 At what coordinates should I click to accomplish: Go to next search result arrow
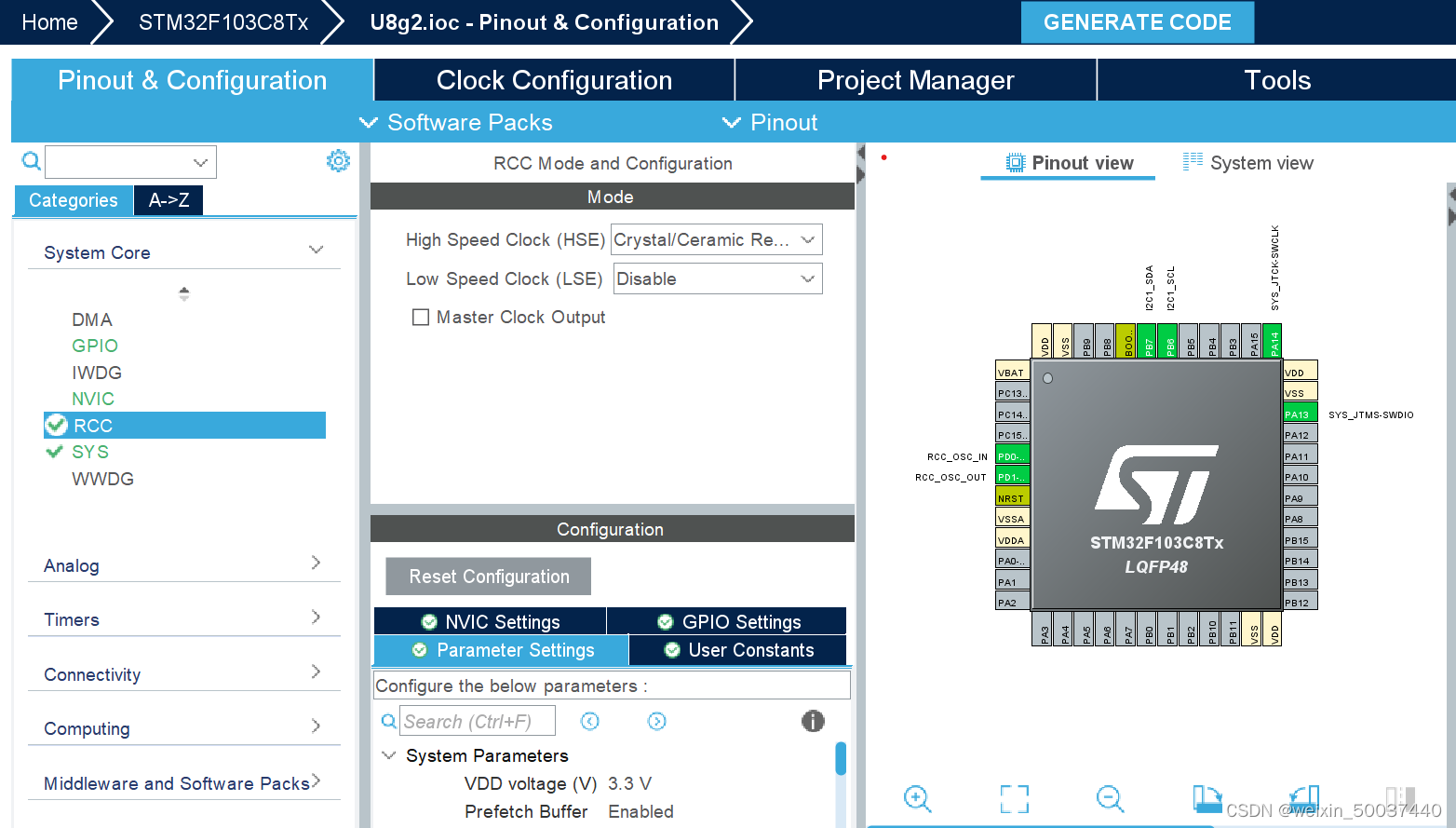click(x=657, y=721)
